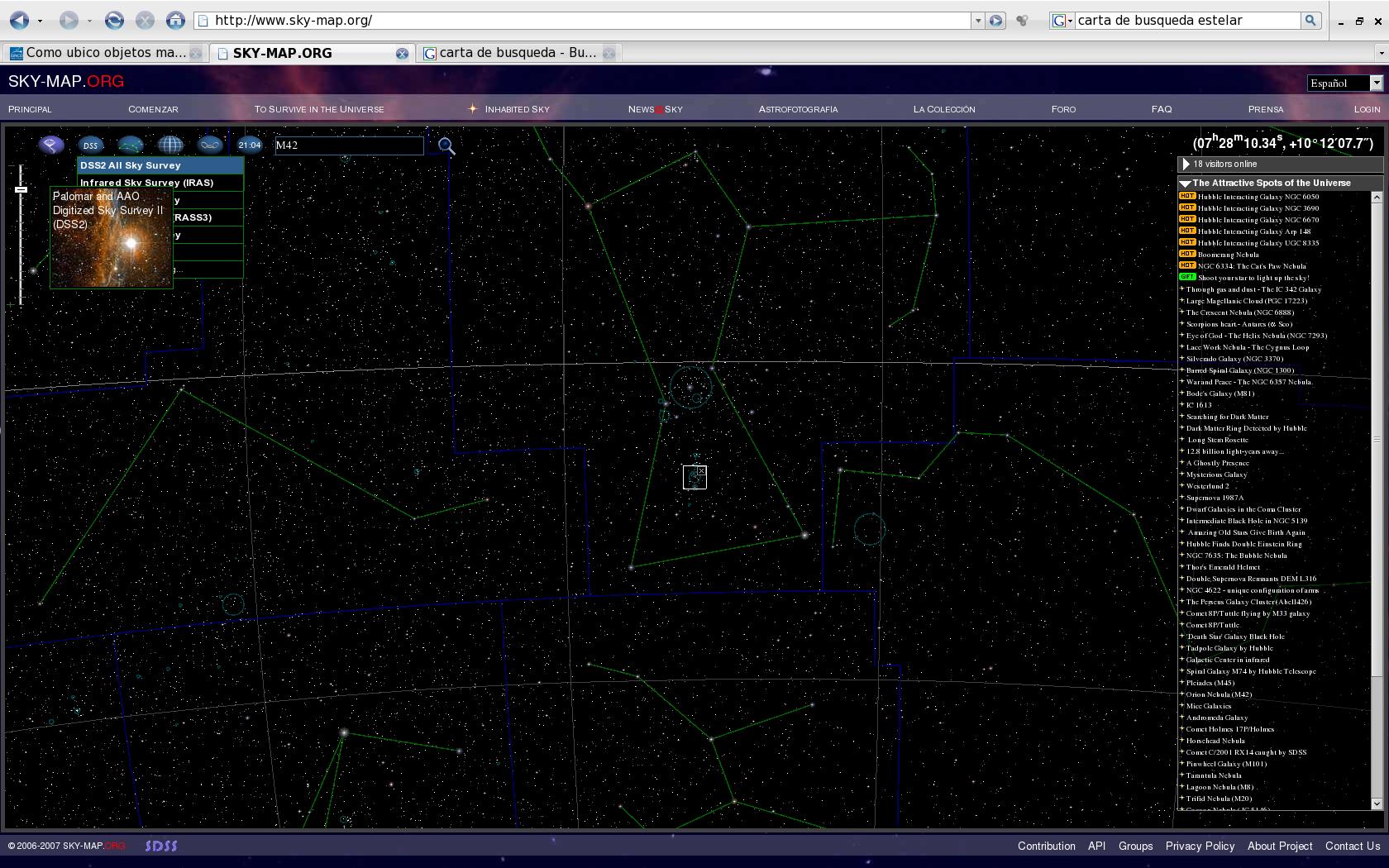The width and height of the screenshot is (1389, 868).
Task: Open the address bar history dropdown arrow
Action: 978,21
